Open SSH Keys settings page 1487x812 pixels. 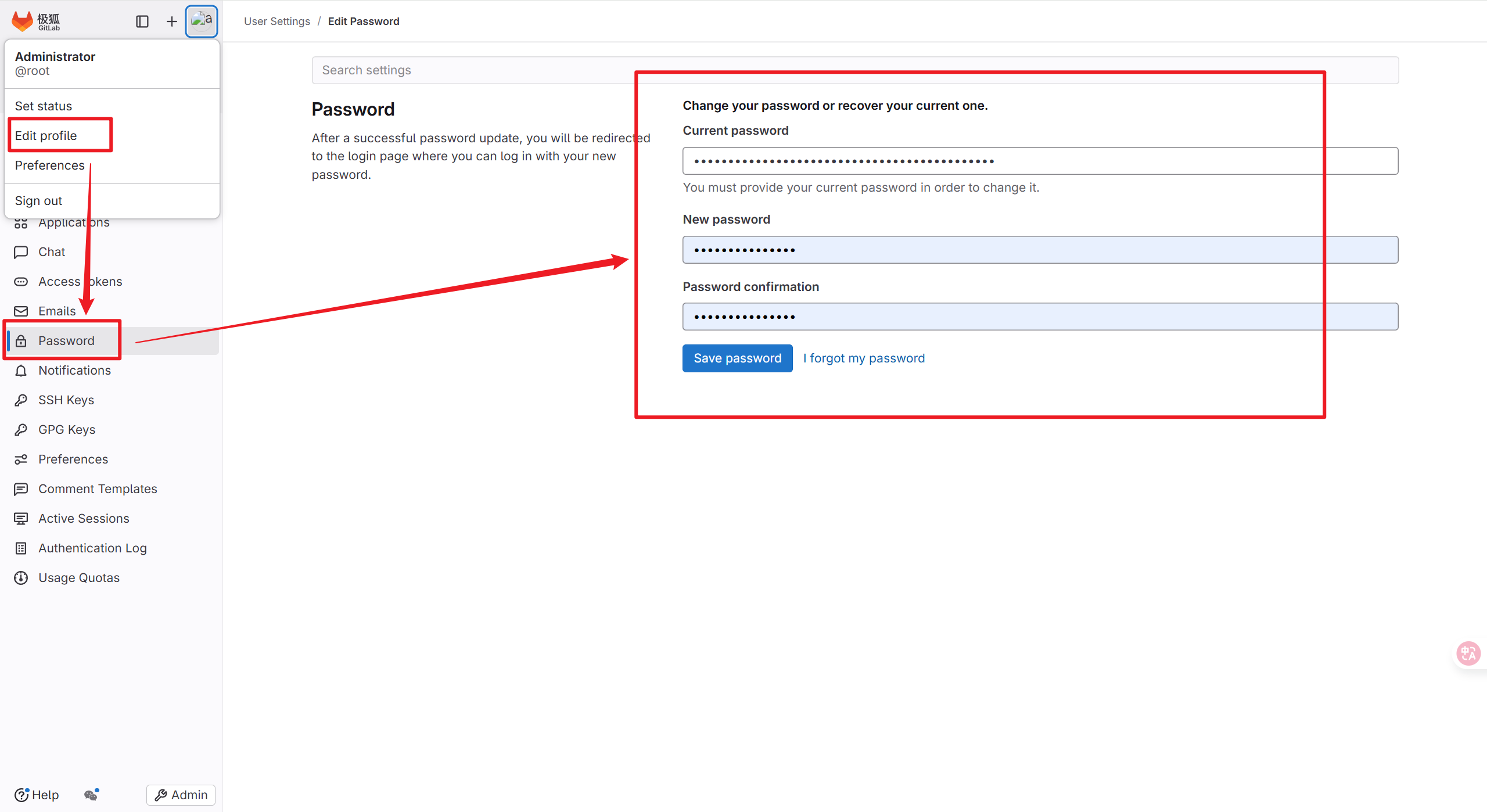point(66,400)
